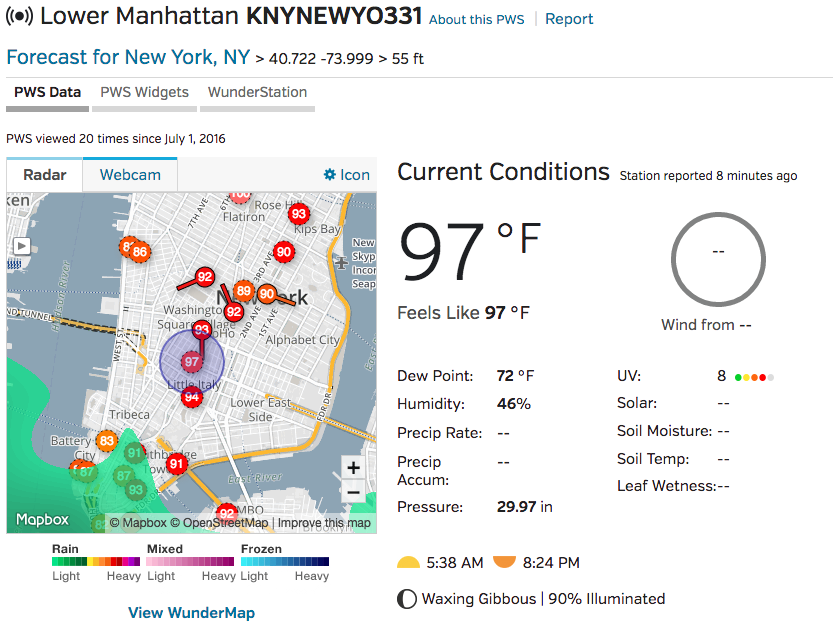The height and width of the screenshot is (643, 833).
Task: Open the View WunderMap link
Action: [x=191, y=613]
